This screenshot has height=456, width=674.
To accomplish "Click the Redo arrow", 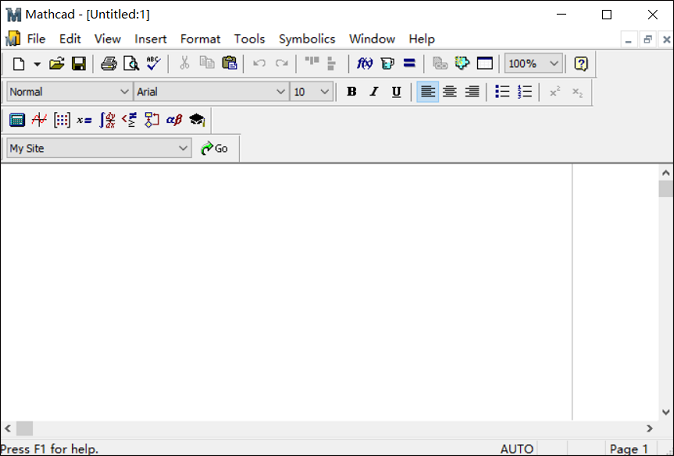I will click(x=282, y=63).
